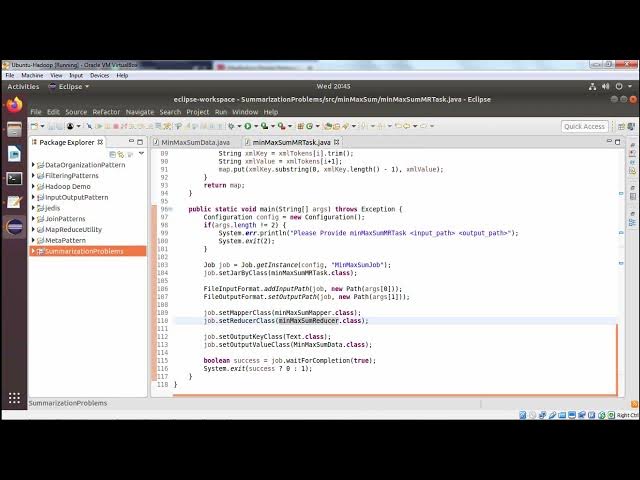Click line 96 folding marker in the gutter

[x=171, y=209]
